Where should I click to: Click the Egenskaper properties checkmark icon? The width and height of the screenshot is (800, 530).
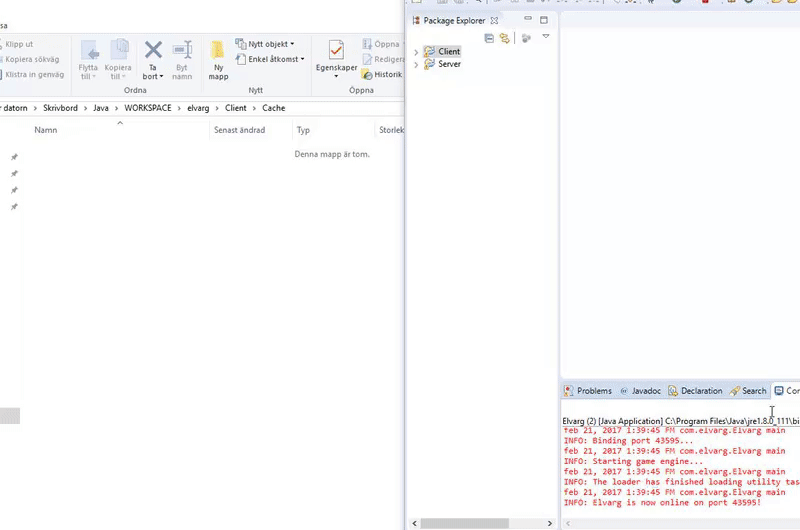[x=336, y=50]
